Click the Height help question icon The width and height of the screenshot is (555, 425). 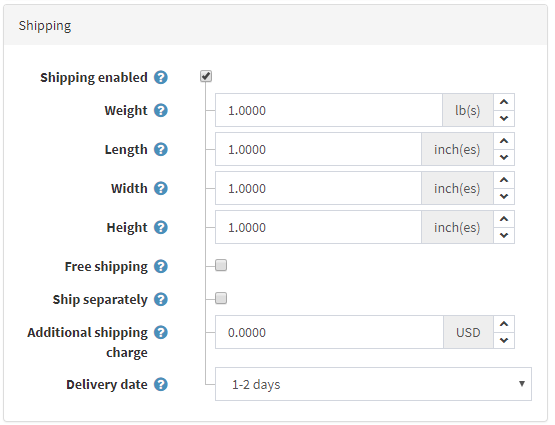161,227
